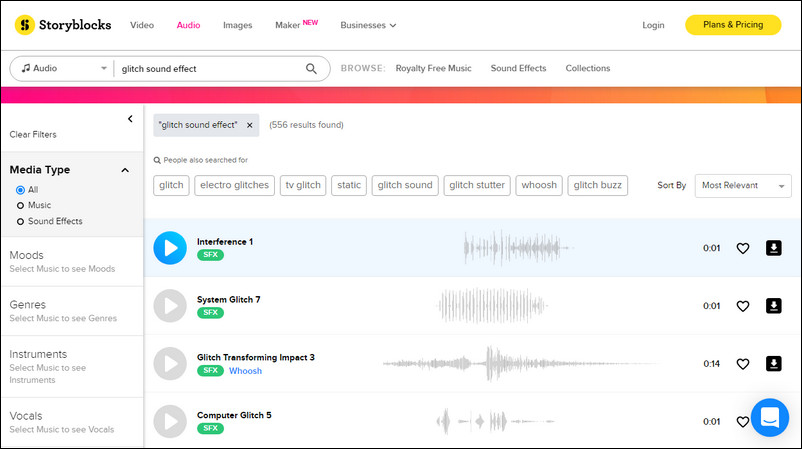Click the search text field
Viewport: 802px width, 449px height.
pyautogui.click(x=210, y=69)
